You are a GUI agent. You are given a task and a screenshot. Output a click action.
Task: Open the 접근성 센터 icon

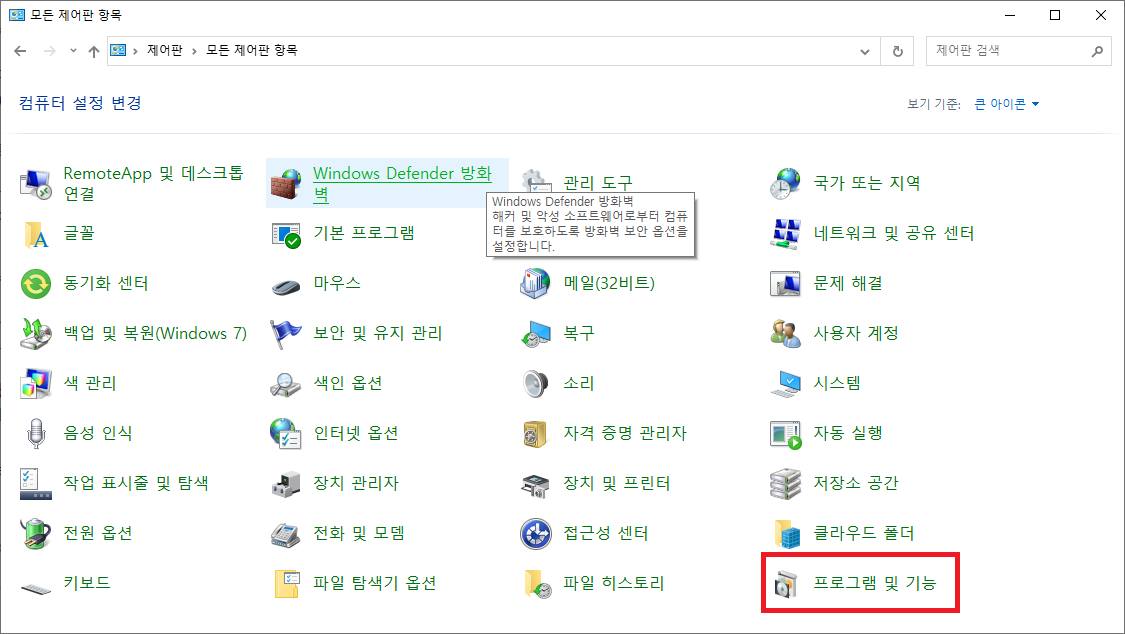[535, 534]
